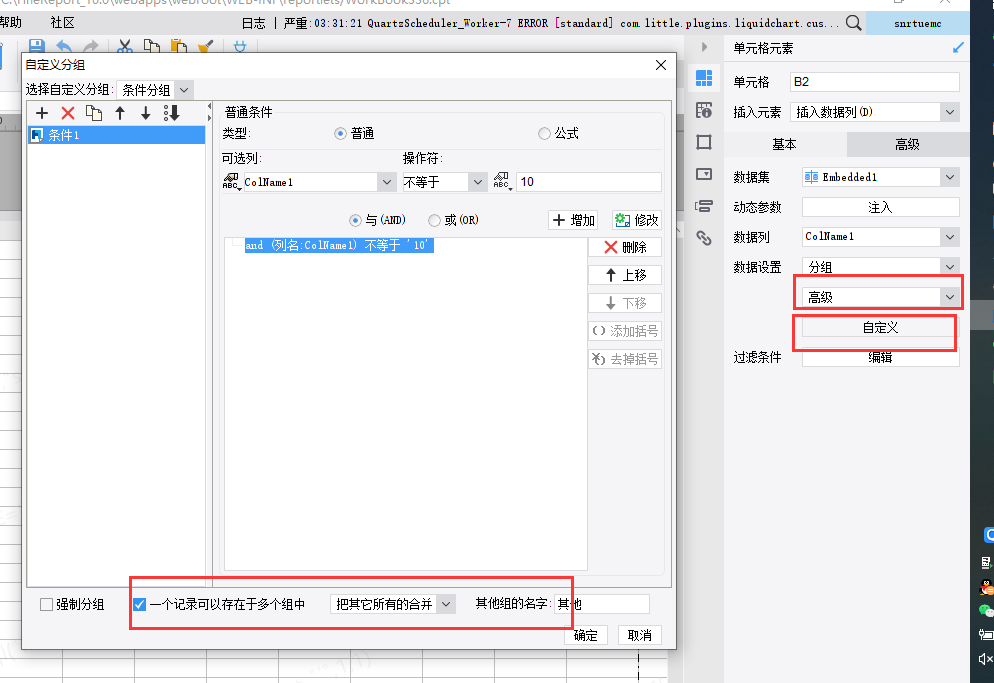Click the log search magnifier icon
Viewport: 994px width, 683px height.
click(x=853, y=23)
